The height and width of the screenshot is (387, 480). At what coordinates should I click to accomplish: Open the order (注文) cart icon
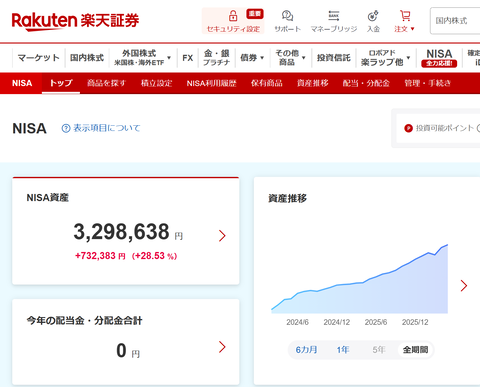(405, 16)
